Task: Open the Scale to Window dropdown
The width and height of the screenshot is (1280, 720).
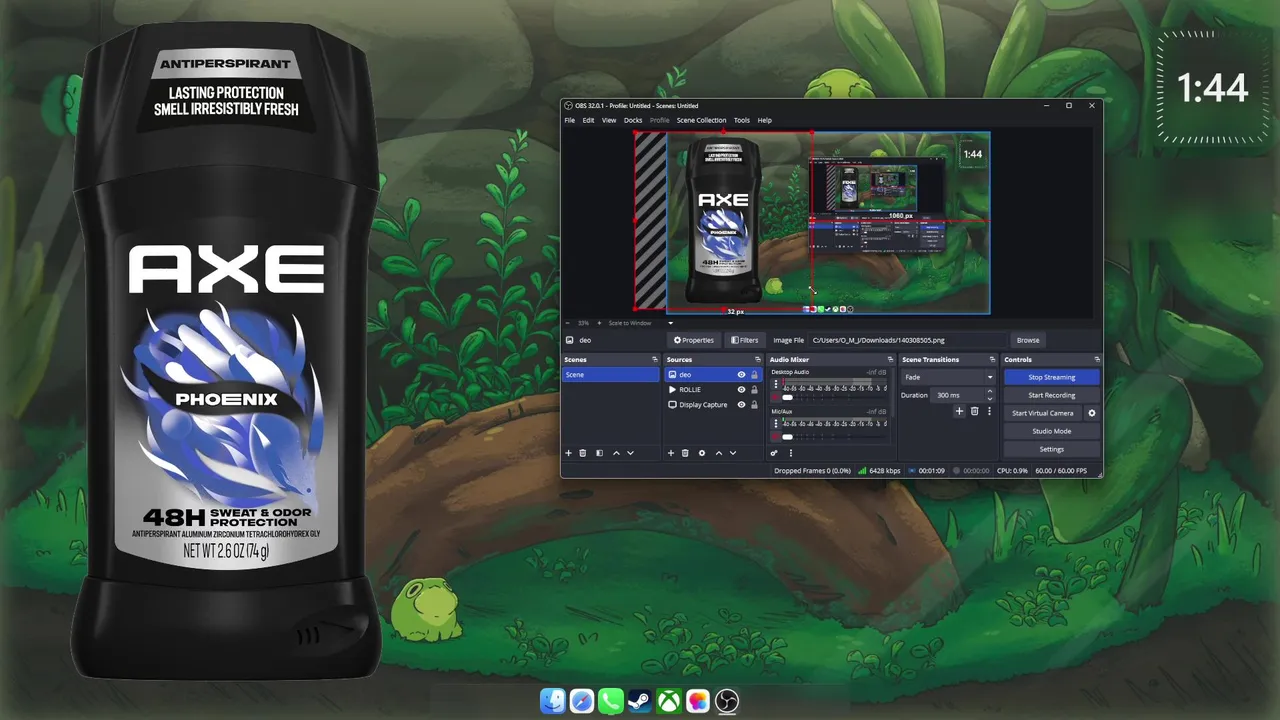Action: click(x=641, y=323)
